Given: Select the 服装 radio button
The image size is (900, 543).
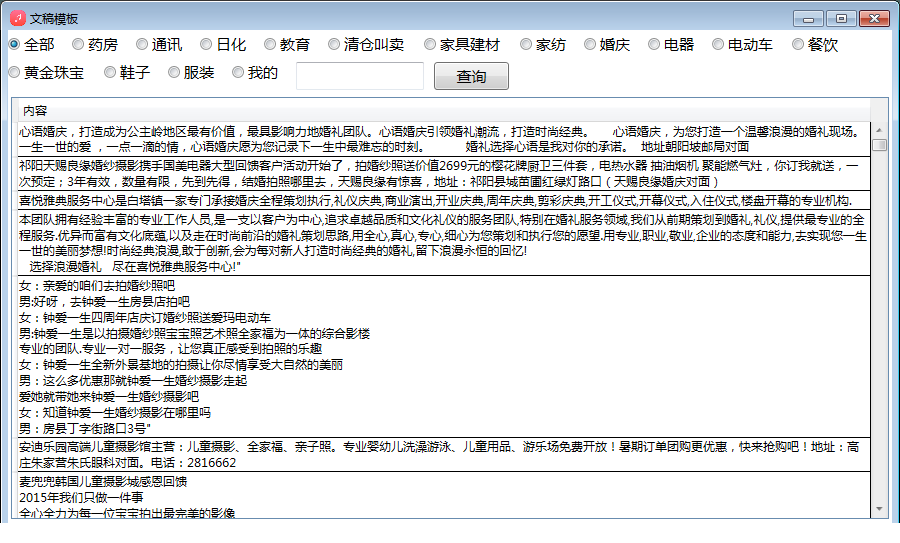Looking at the screenshot, I should [x=175, y=72].
